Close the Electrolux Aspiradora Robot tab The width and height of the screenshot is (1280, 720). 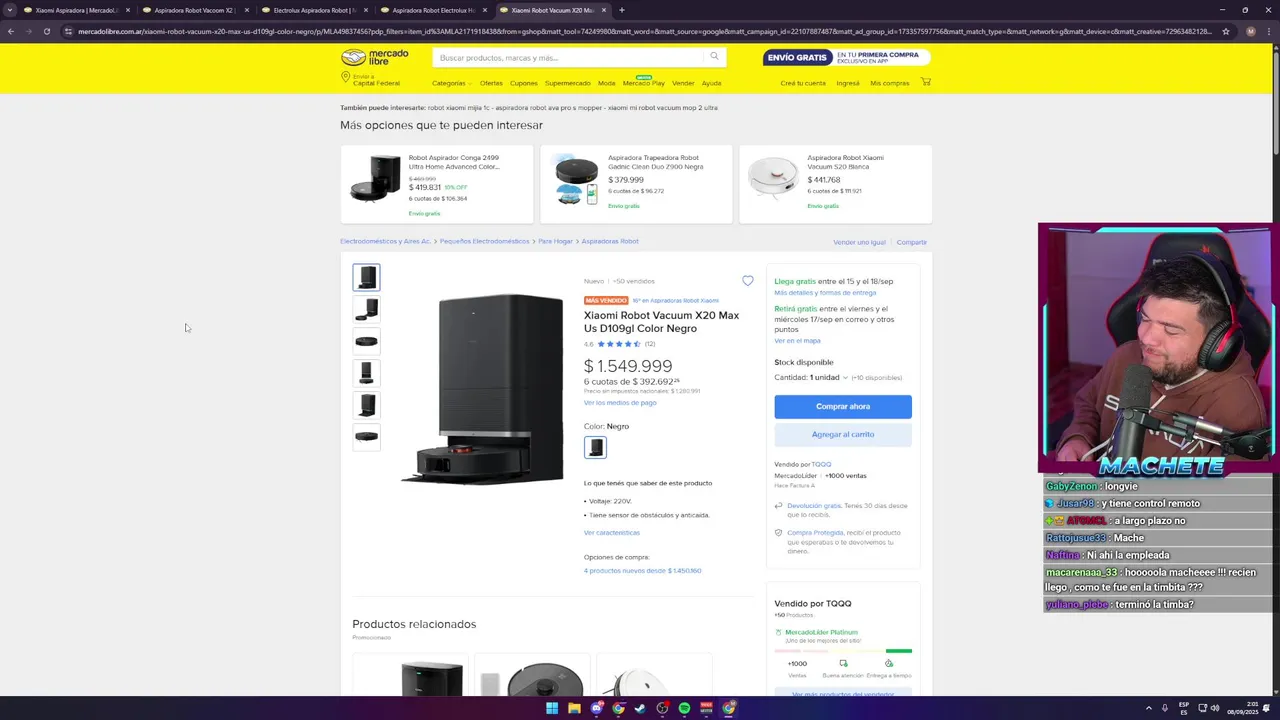365,10
